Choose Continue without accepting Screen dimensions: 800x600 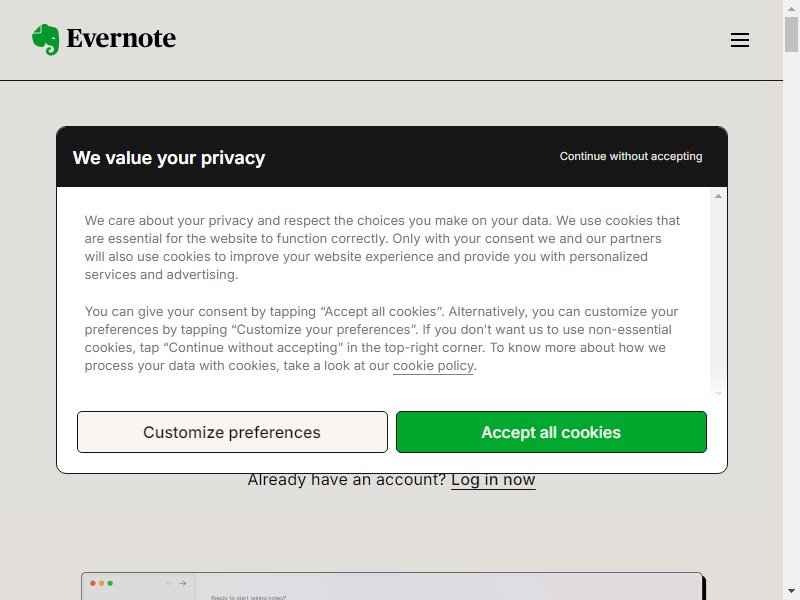(x=631, y=156)
